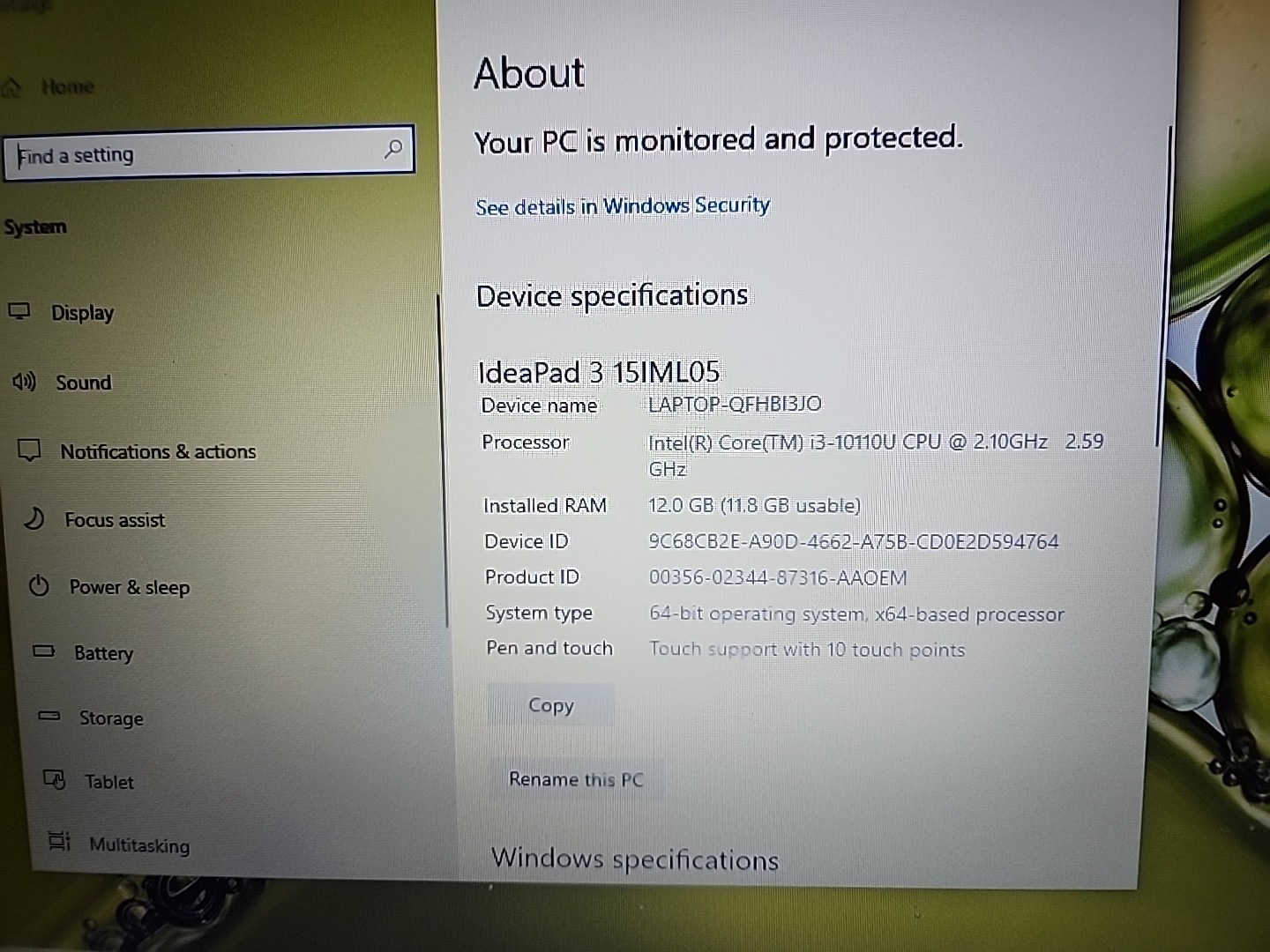The height and width of the screenshot is (952, 1270).
Task: Click the Pen and touch label
Action: [549, 648]
